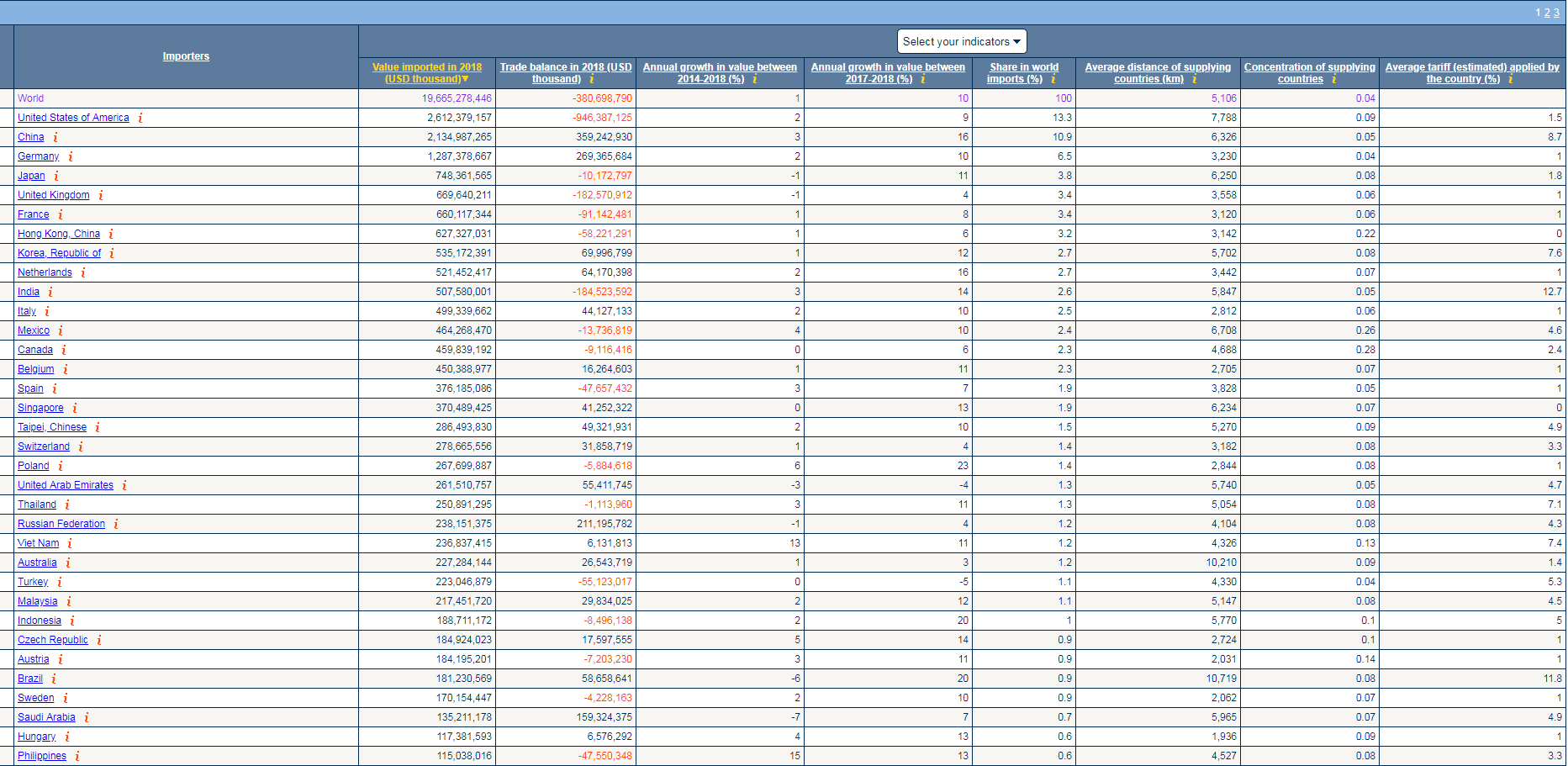Sort by Importers column header
Viewport: 1568px width, 766px height.
pyautogui.click(x=186, y=56)
